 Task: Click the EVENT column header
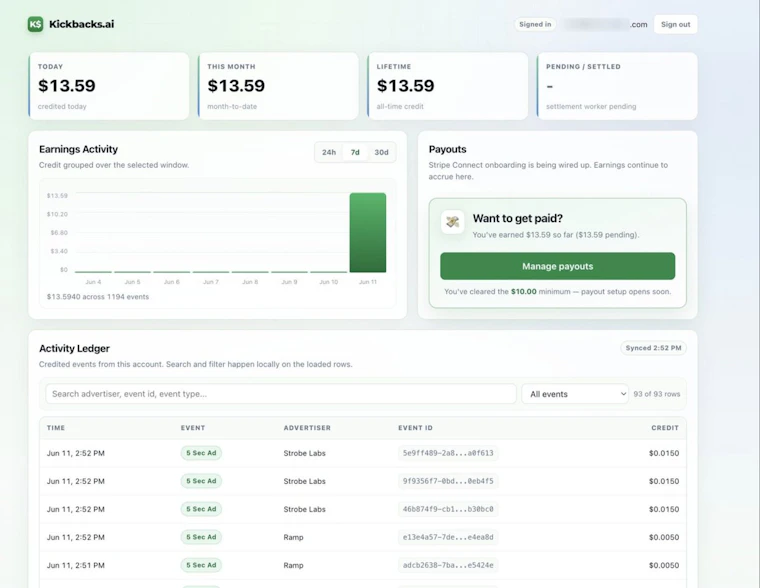(193, 428)
